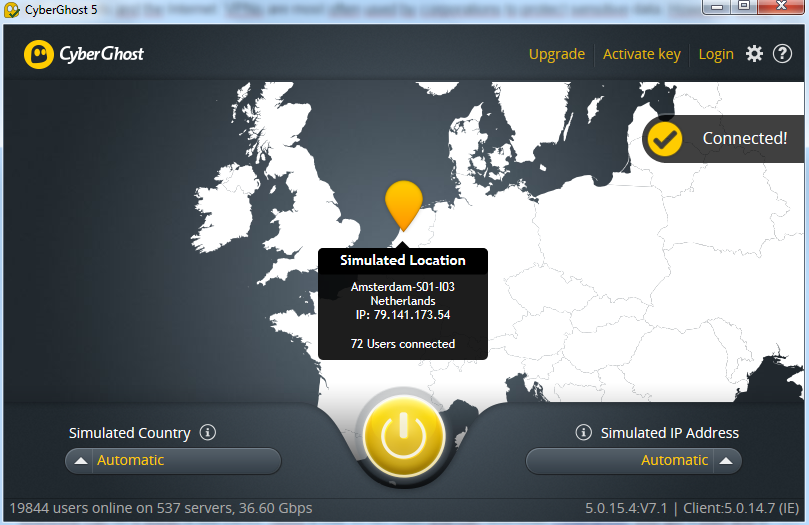Click the Login link

pos(716,54)
